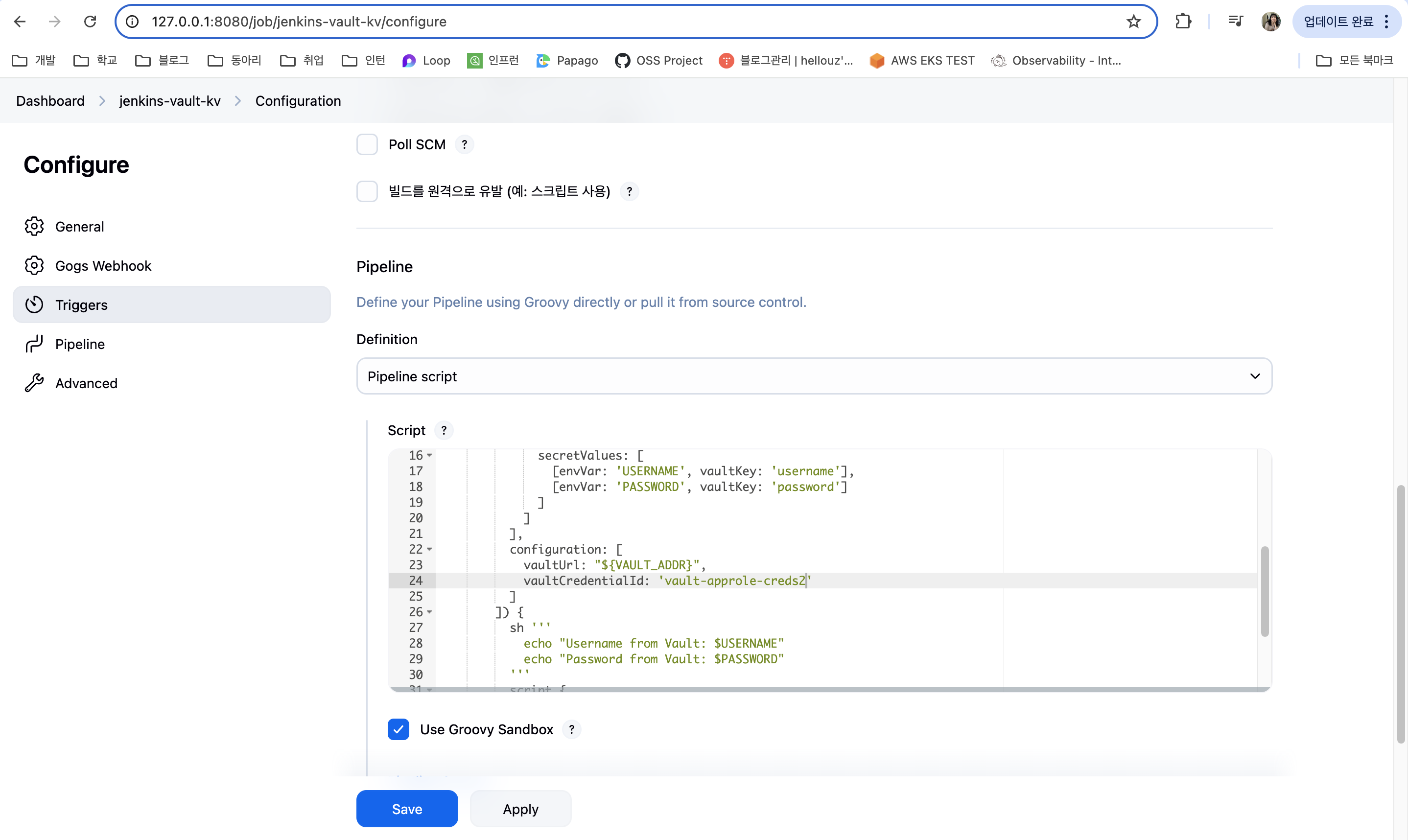The image size is (1408, 840).
Task: Open browser extensions puzzle icon
Action: [x=1183, y=22]
